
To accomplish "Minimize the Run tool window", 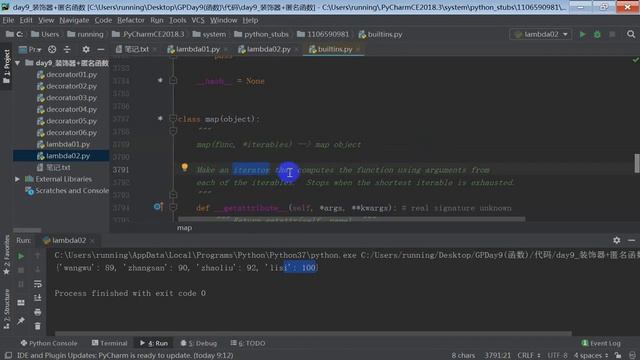I will [x=631, y=240].
